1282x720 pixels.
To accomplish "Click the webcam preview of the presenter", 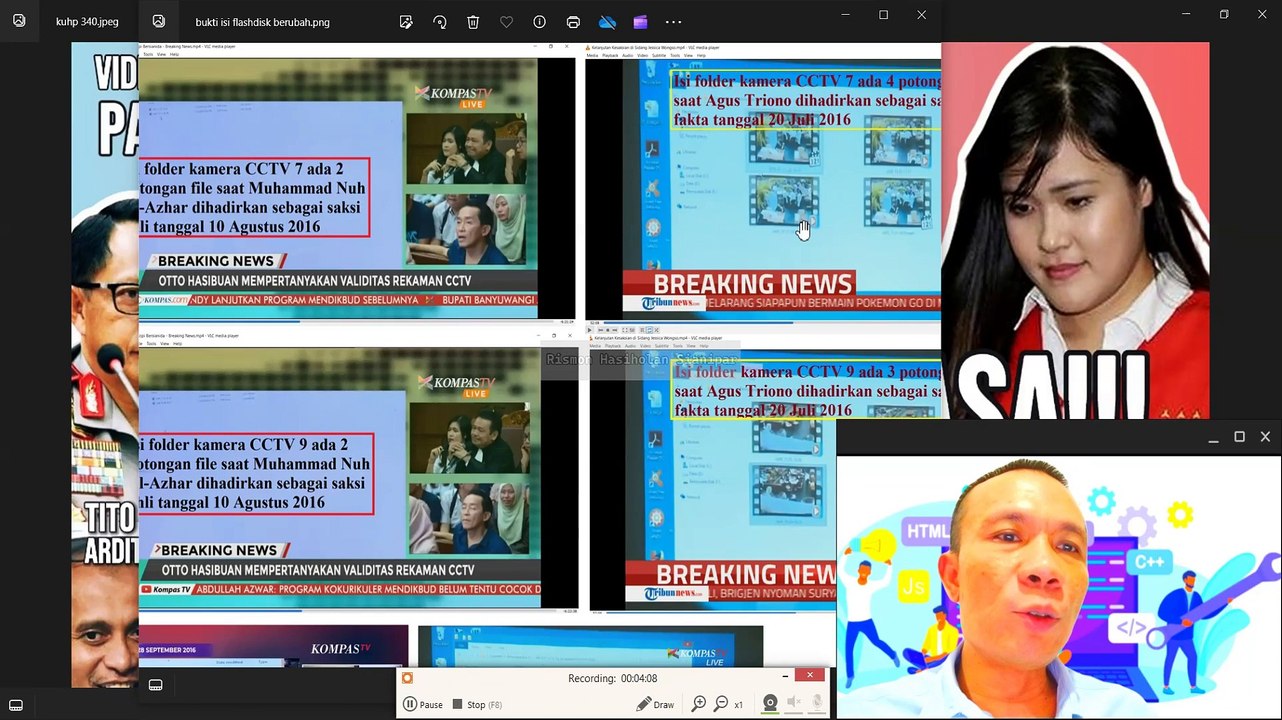I will pos(1059,588).
